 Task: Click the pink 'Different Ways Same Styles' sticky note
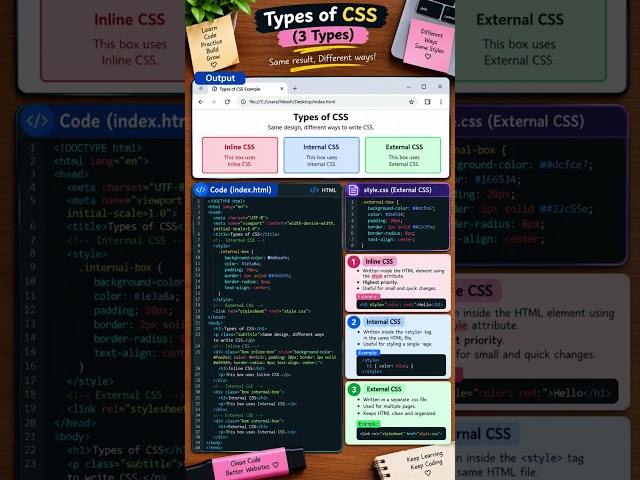click(429, 45)
